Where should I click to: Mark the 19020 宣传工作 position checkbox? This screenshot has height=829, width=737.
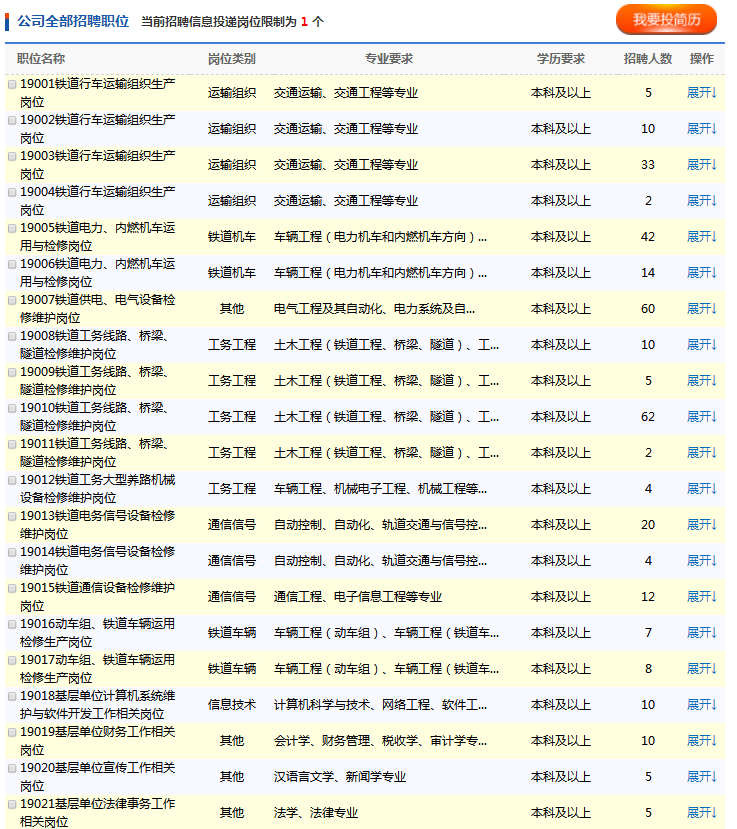coord(12,769)
